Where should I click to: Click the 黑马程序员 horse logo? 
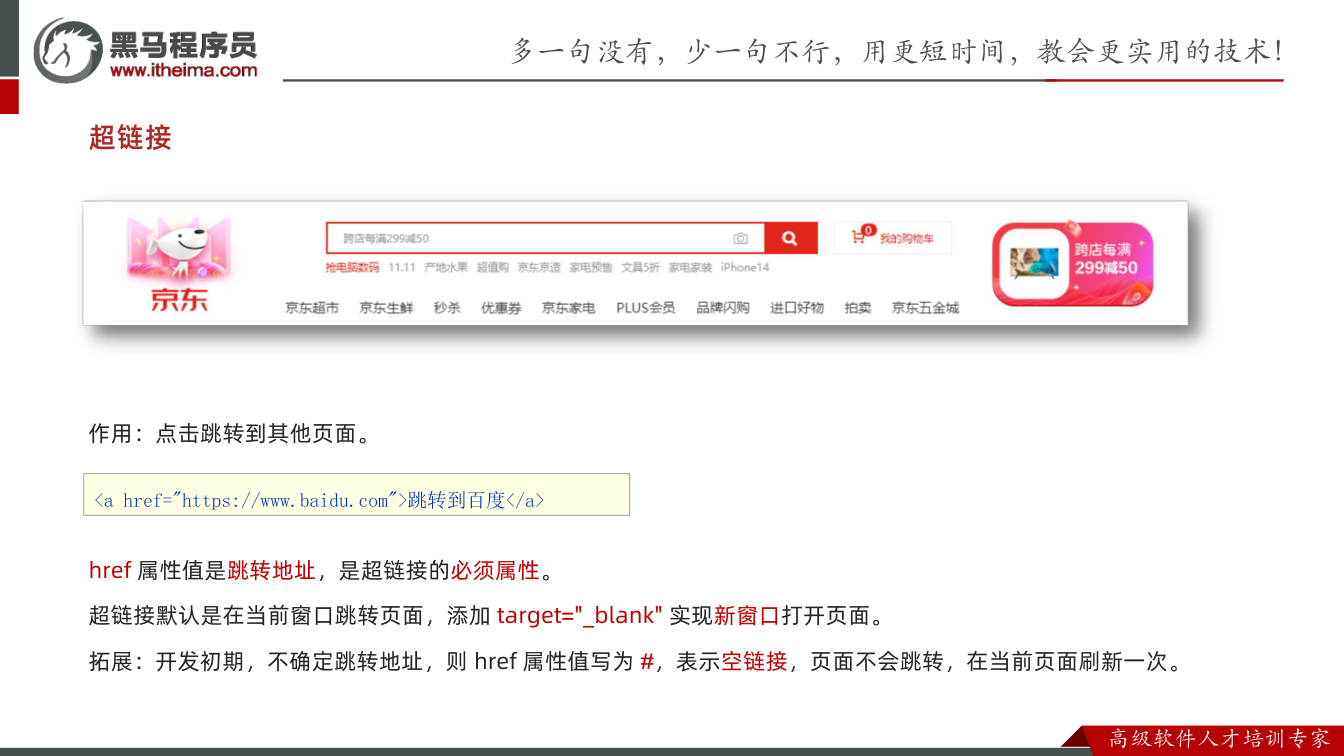(x=68, y=49)
